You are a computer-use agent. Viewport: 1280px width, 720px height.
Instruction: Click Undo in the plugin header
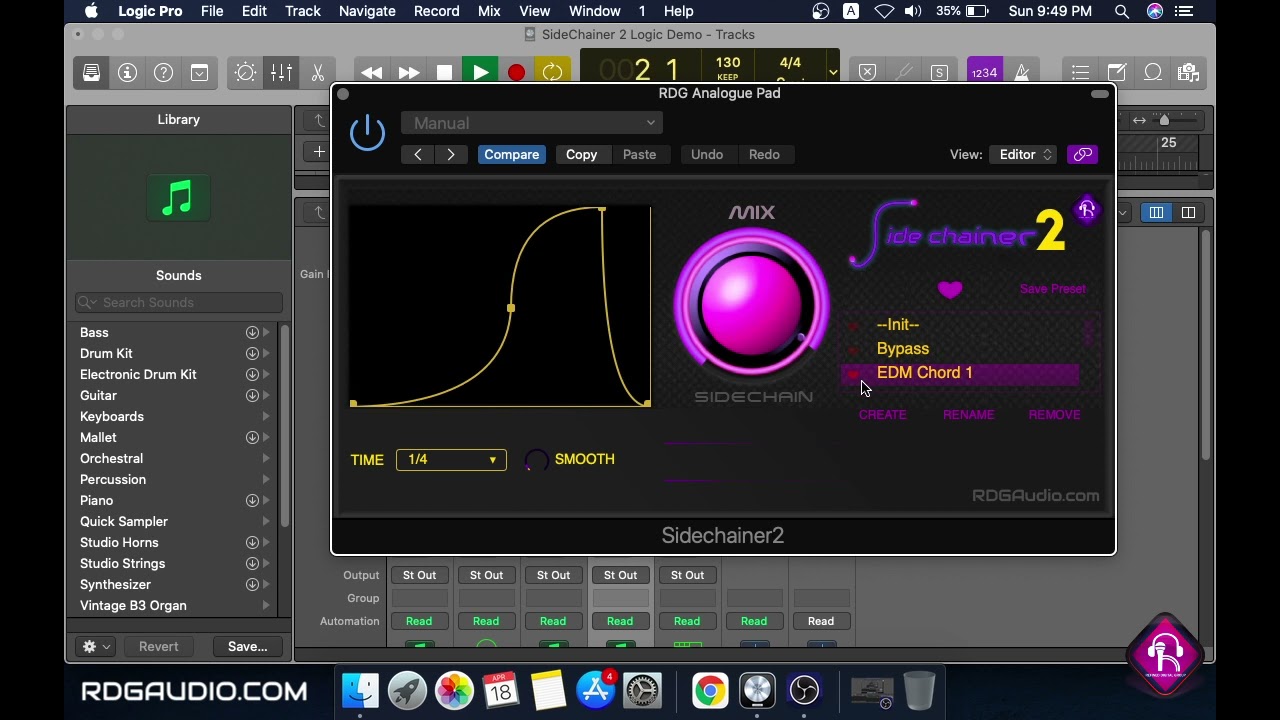[x=707, y=154]
